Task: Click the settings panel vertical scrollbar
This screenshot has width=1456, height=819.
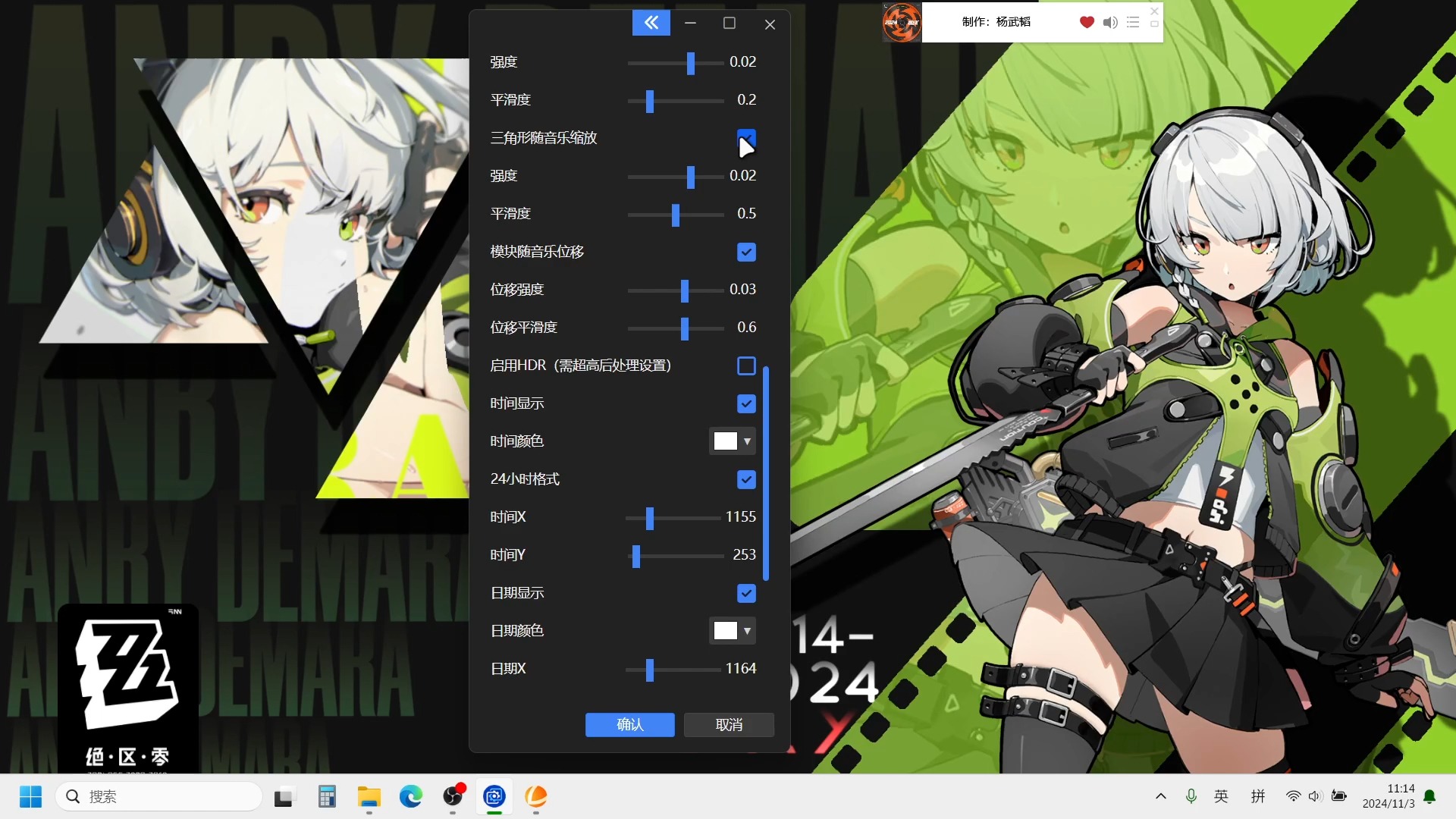Action: pyautogui.click(x=766, y=473)
